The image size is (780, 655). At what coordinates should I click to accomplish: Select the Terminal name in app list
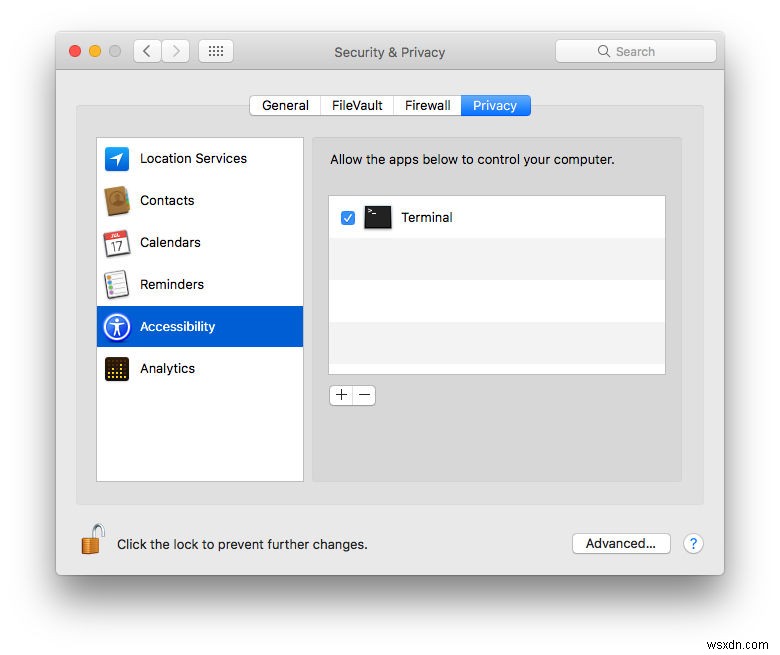(427, 217)
